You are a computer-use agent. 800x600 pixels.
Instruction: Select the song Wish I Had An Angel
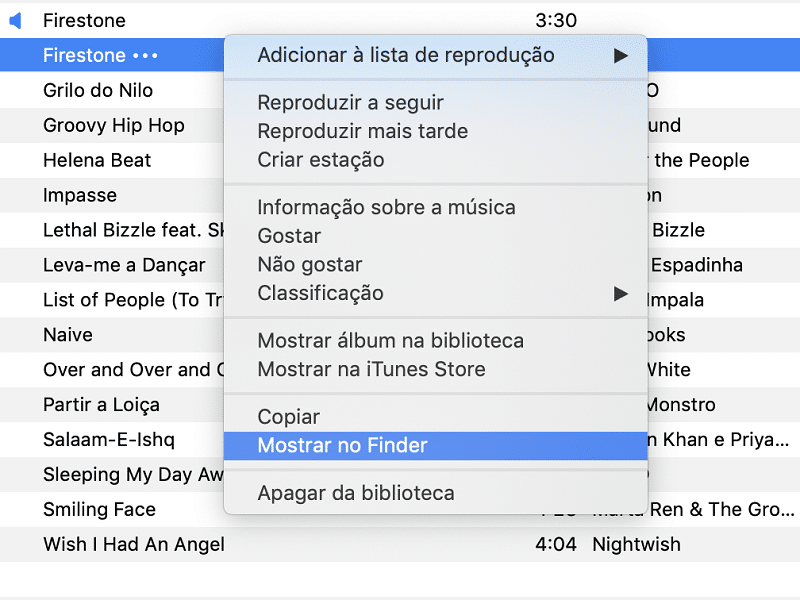(400, 544)
